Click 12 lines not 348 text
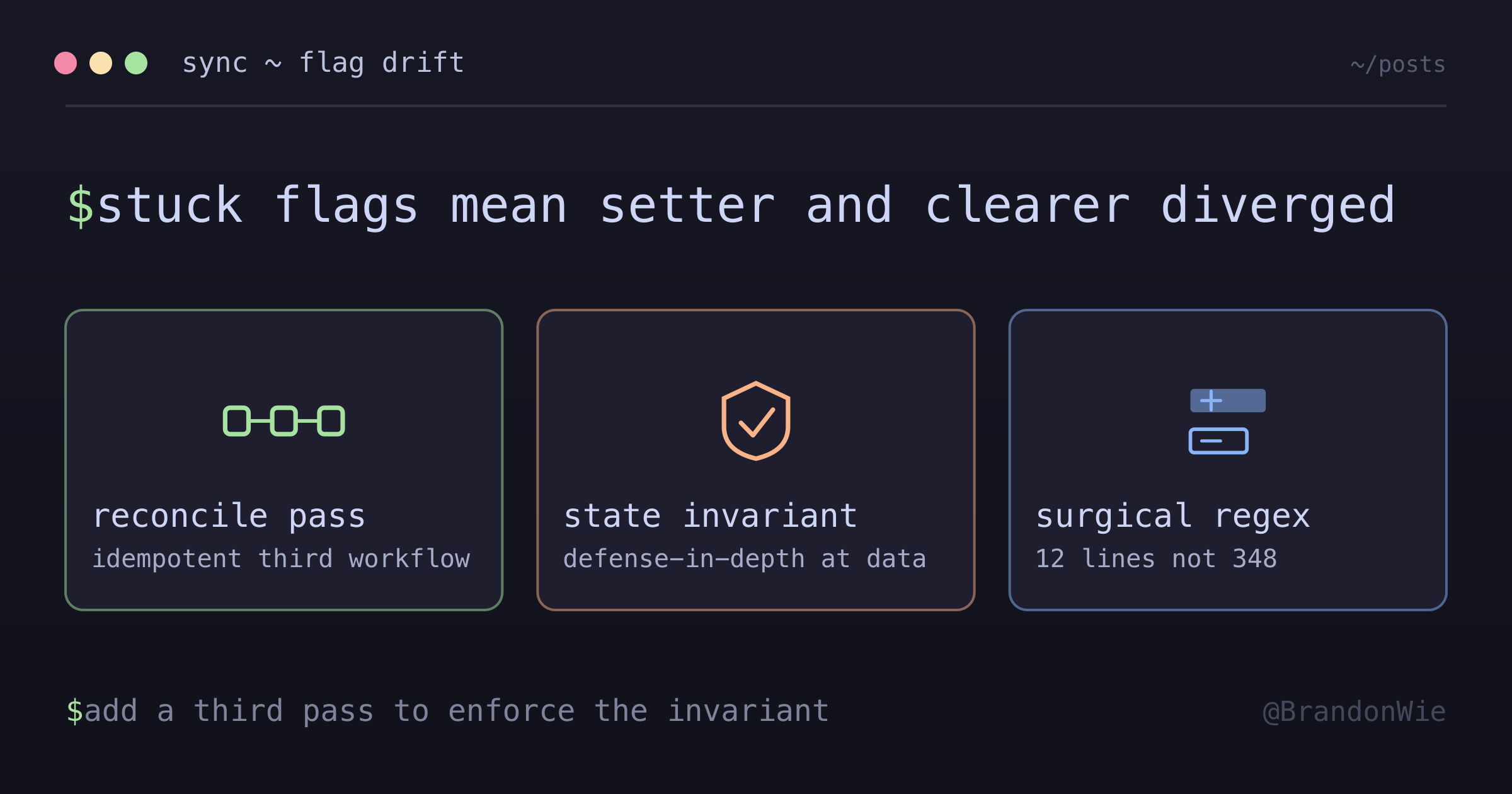This screenshot has height=794, width=1512. pyautogui.click(x=1156, y=559)
